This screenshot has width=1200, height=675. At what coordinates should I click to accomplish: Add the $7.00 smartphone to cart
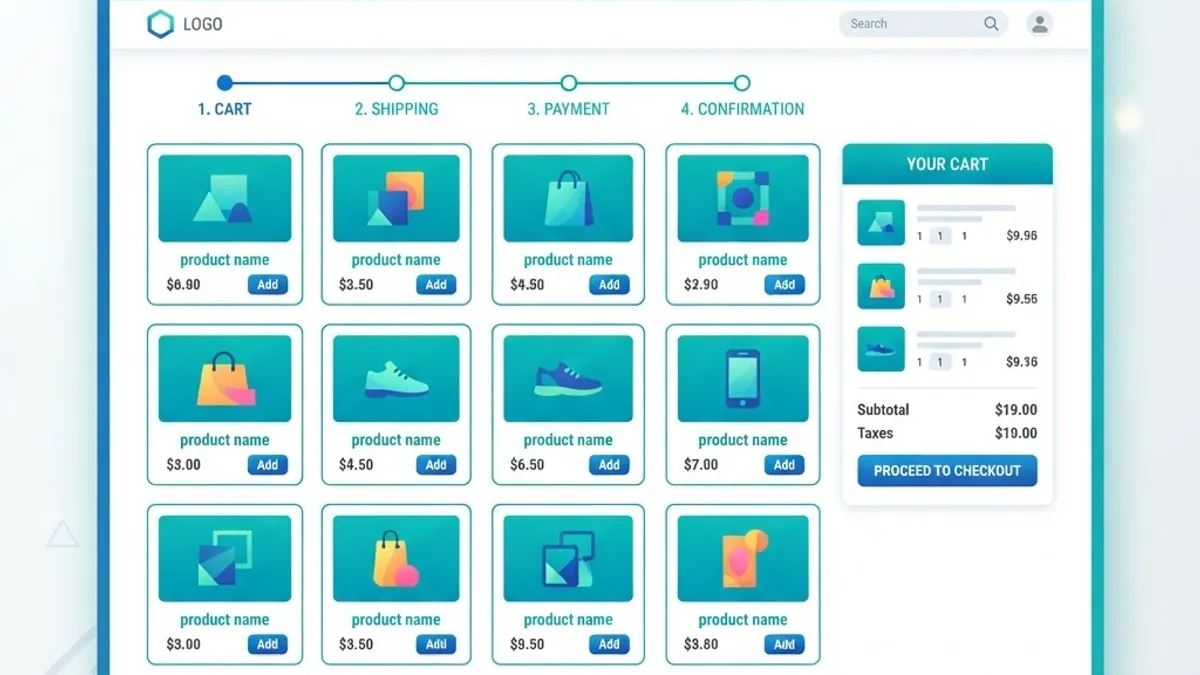coord(785,465)
